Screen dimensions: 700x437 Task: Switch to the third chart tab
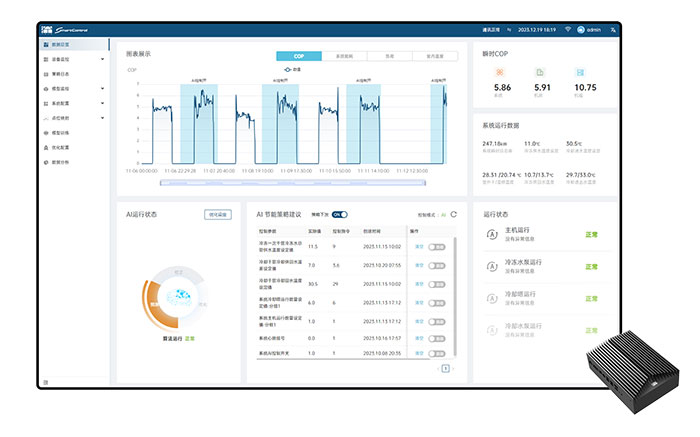390,56
